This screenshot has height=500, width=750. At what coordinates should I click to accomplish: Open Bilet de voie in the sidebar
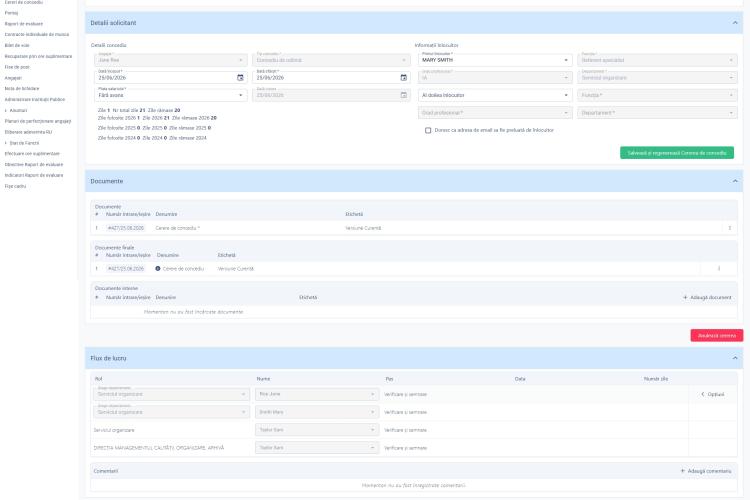(x=17, y=45)
